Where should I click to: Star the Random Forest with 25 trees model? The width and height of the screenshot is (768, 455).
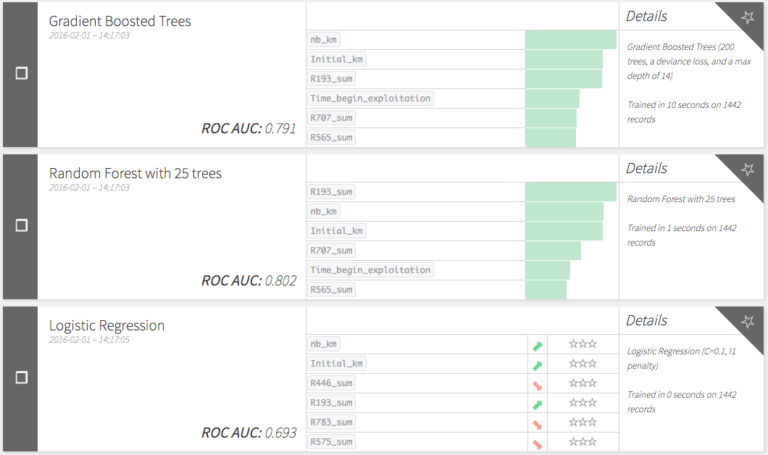point(747,170)
